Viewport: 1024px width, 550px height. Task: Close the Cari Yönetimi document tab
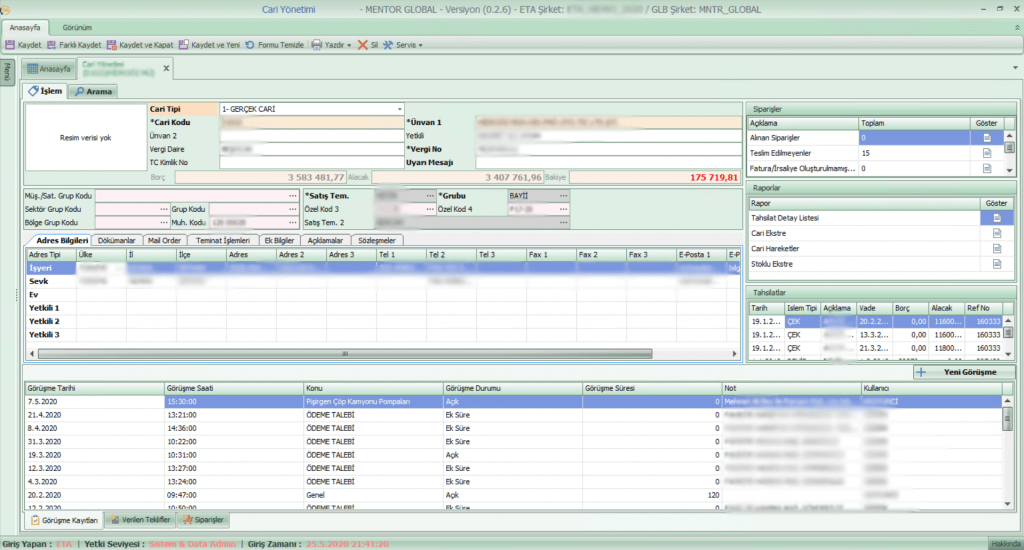[x=166, y=68]
